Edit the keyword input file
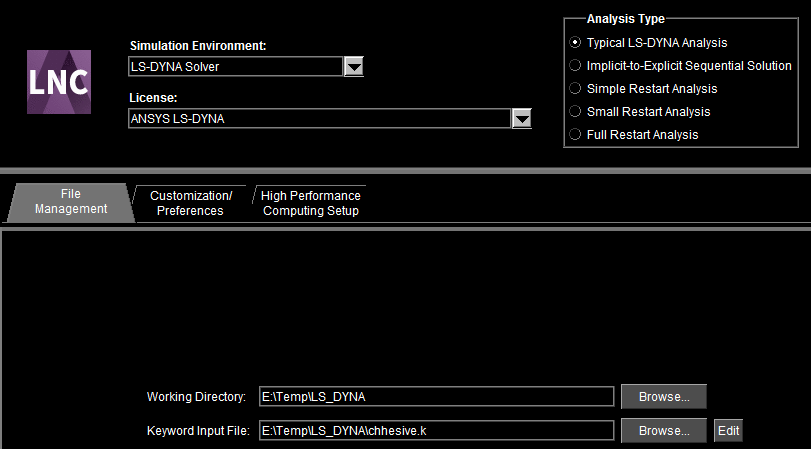Image resolution: width=811 pixels, height=449 pixels. point(729,430)
